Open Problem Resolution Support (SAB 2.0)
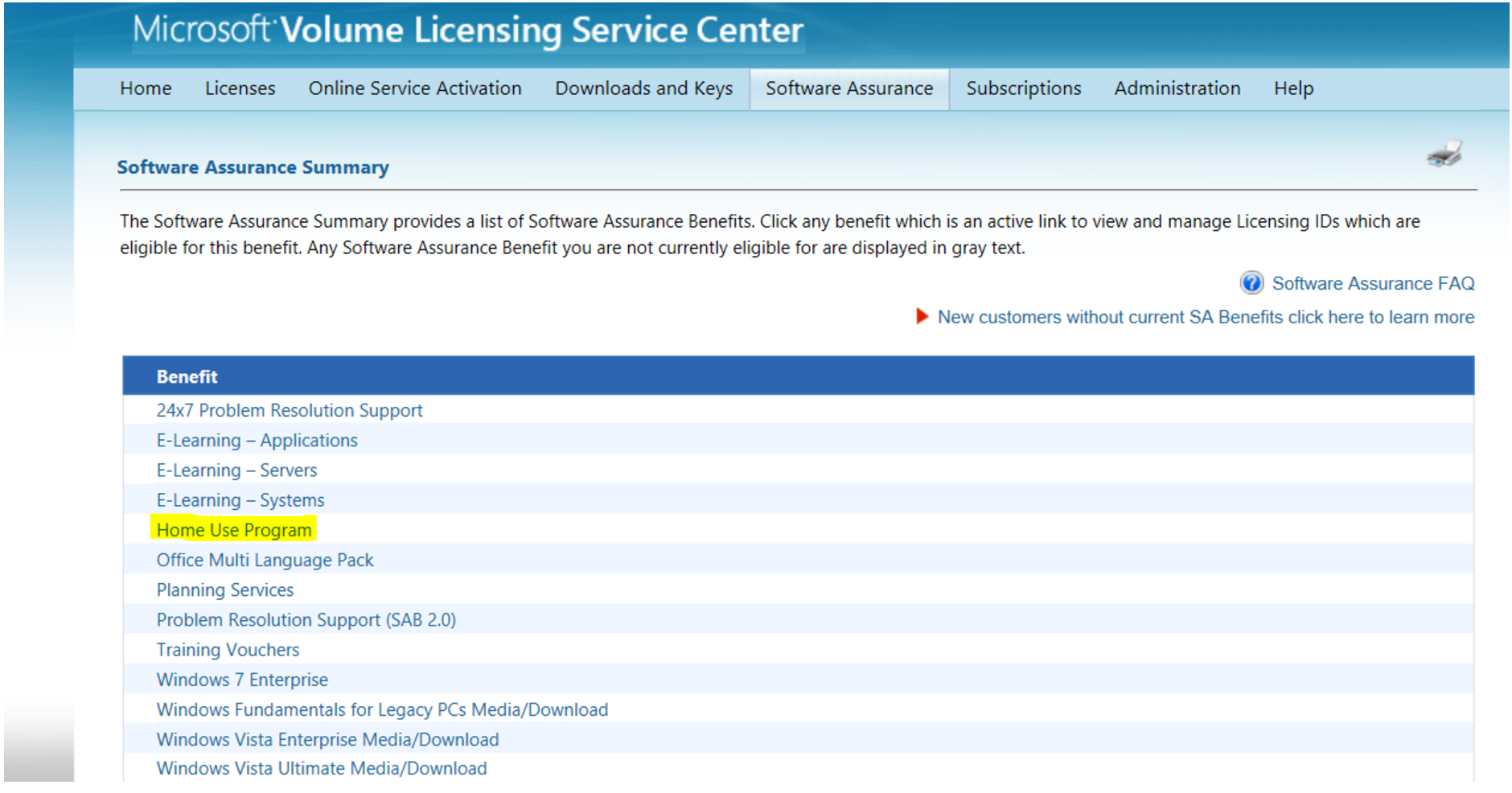 (x=306, y=620)
